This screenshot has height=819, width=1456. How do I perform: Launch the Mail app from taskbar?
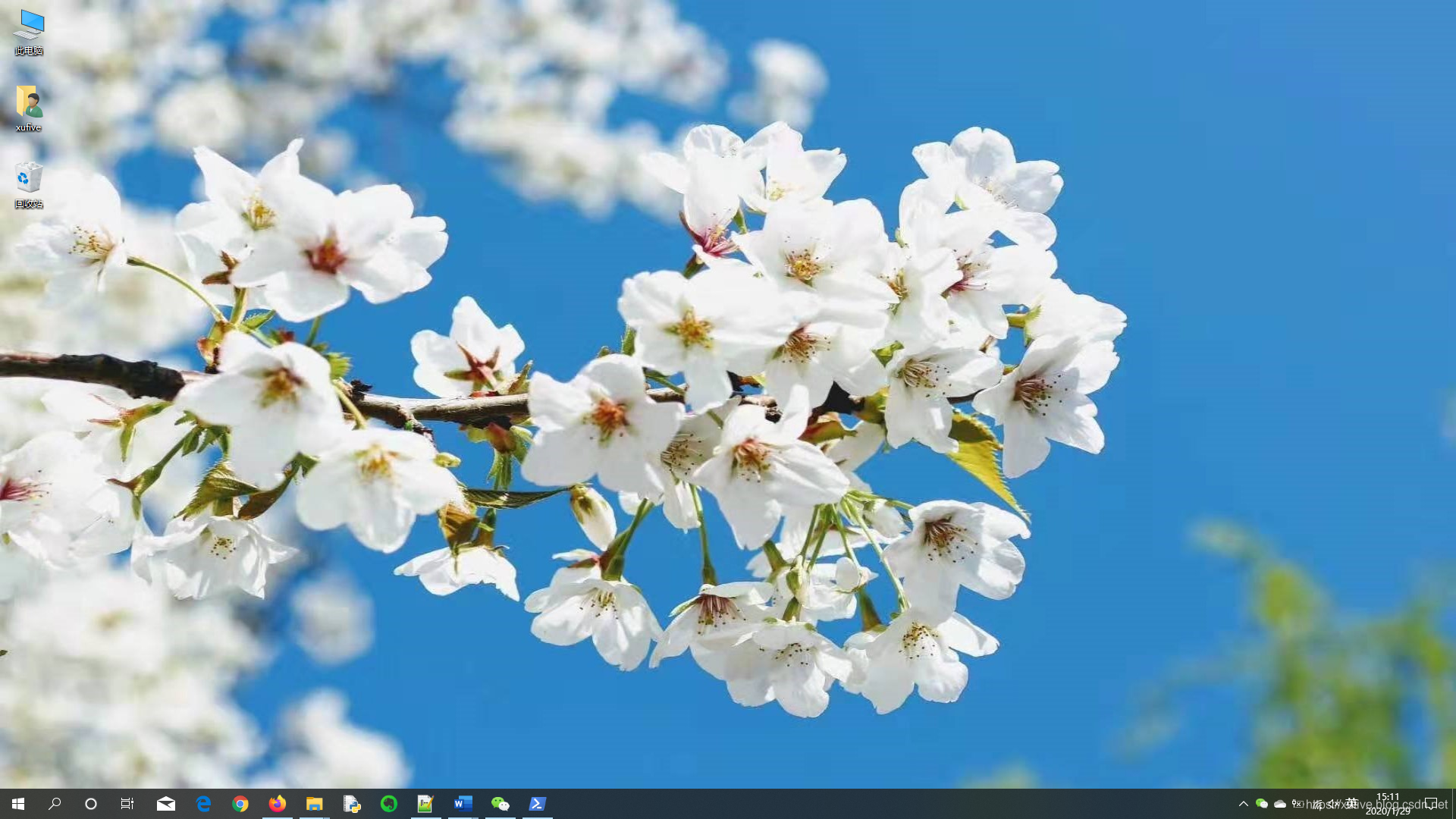pos(166,804)
